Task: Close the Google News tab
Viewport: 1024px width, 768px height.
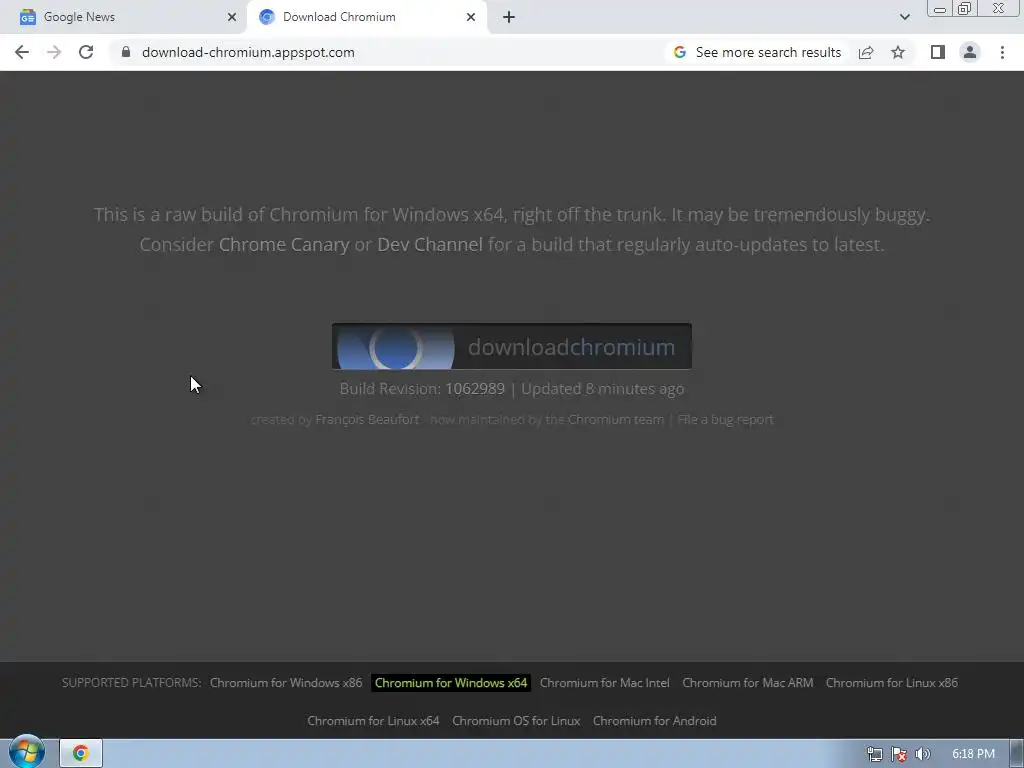Action: coord(232,17)
